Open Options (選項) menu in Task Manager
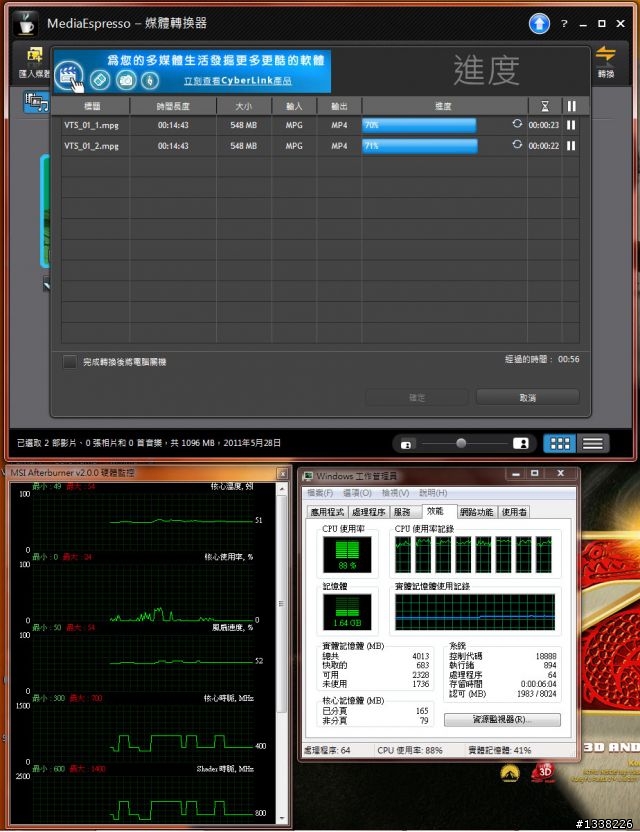The height and width of the screenshot is (832, 640). 357,493
